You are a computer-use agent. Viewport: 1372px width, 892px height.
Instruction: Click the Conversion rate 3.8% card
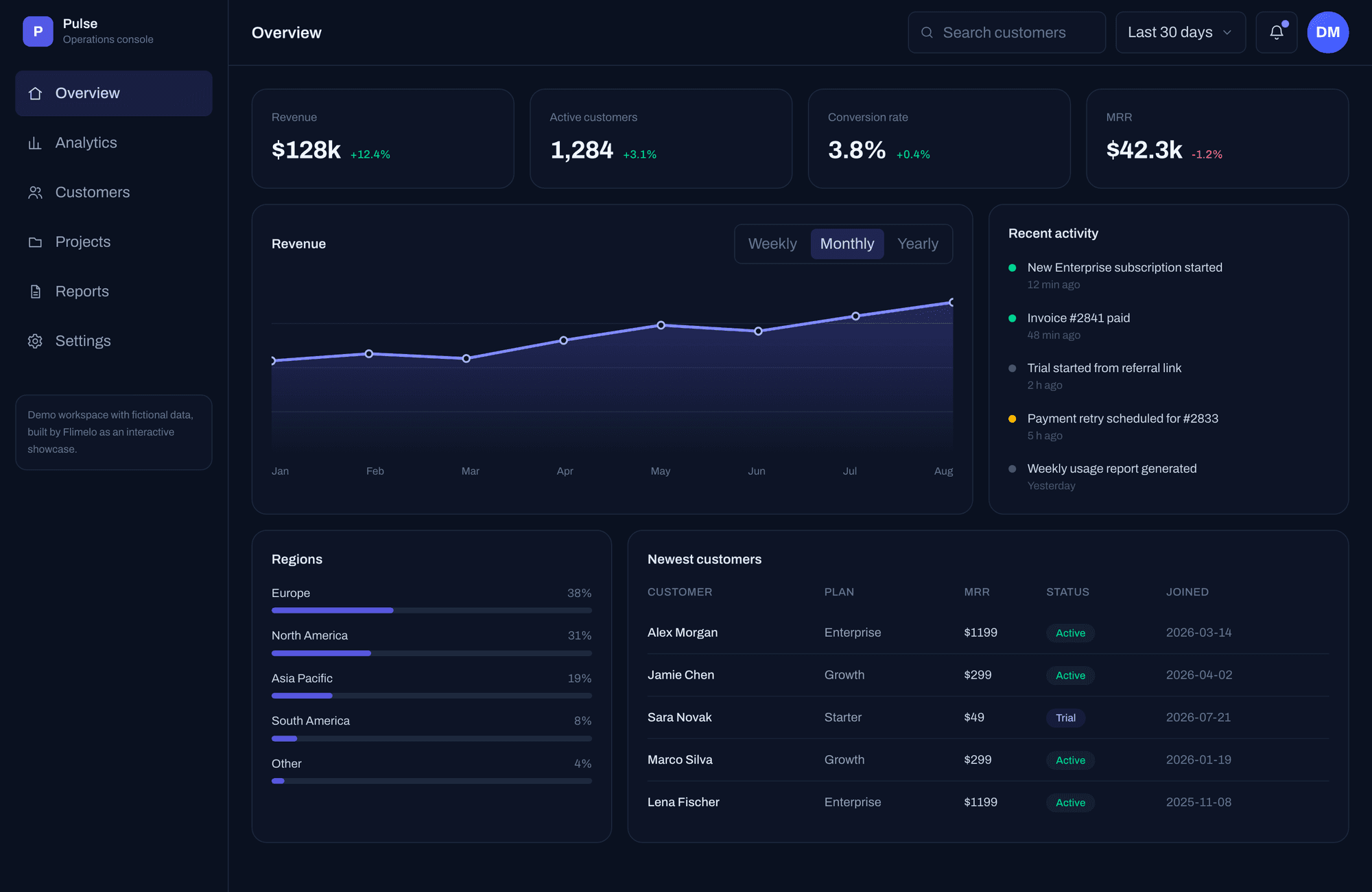(x=939, y=139)
